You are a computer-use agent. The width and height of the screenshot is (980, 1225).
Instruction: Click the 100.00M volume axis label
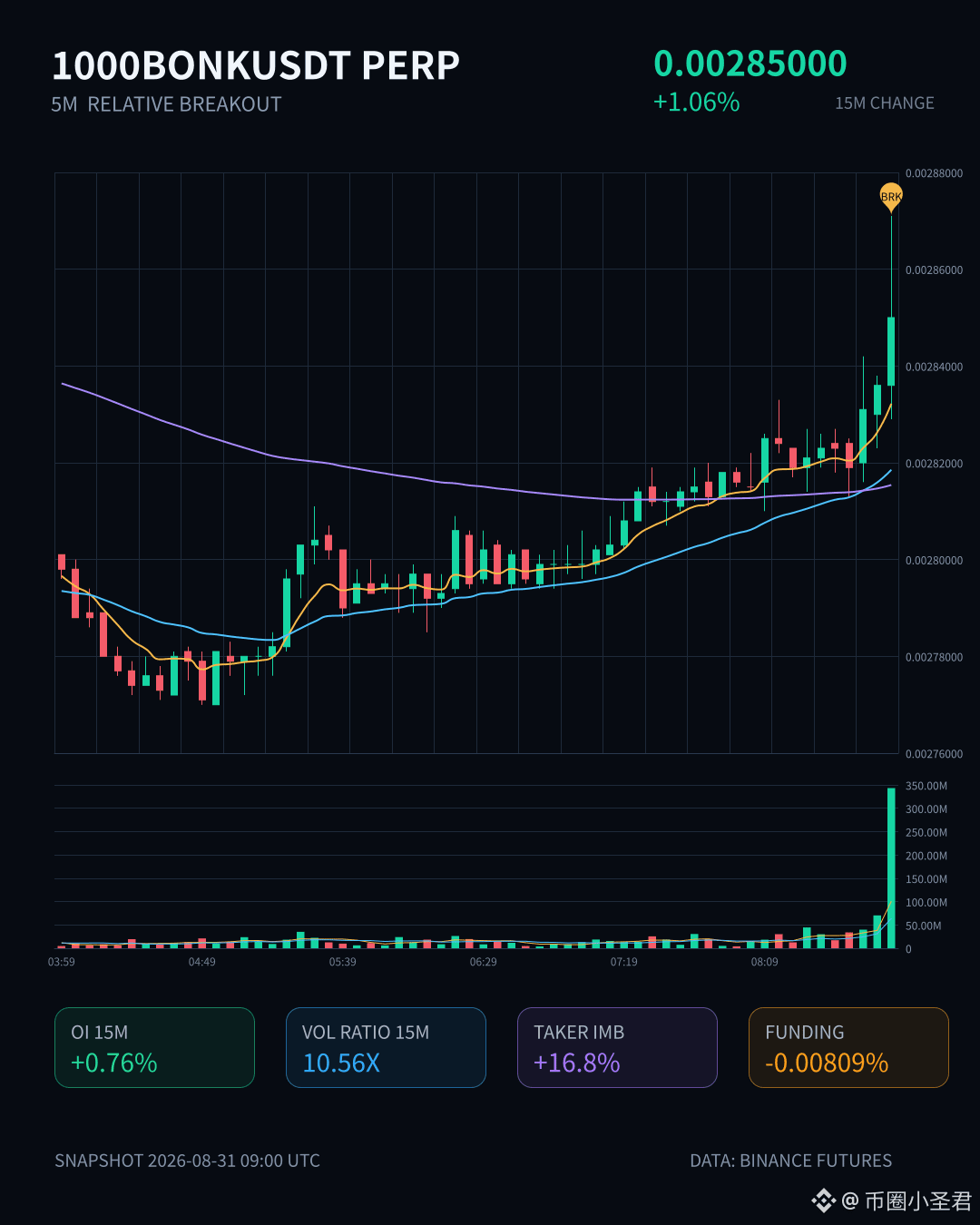tap(926, 903)
